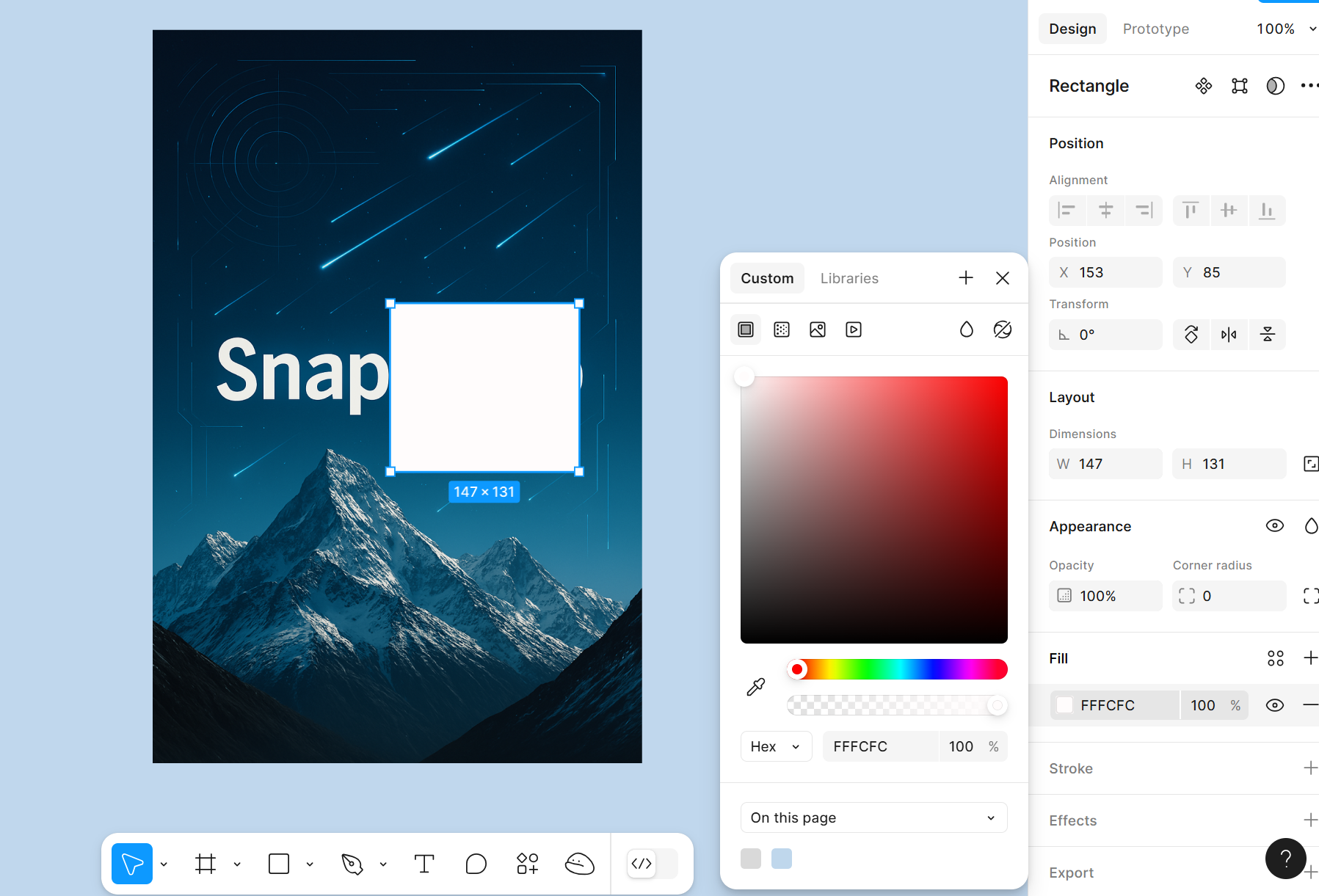
Task: Open shape tool options arrow
Action: [x=310, y=864]
